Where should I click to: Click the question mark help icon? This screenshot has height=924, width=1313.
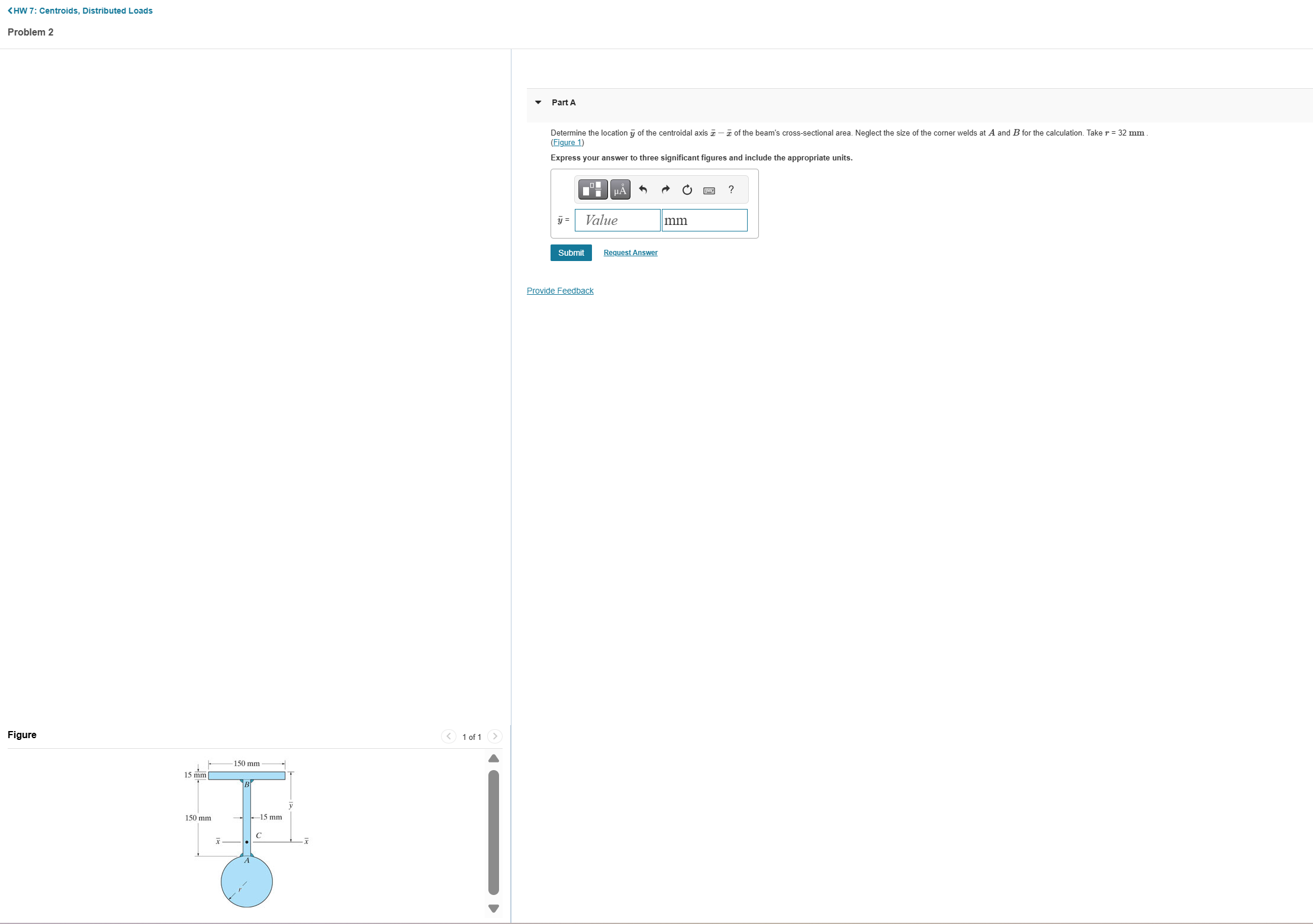[x=731, y=189]
